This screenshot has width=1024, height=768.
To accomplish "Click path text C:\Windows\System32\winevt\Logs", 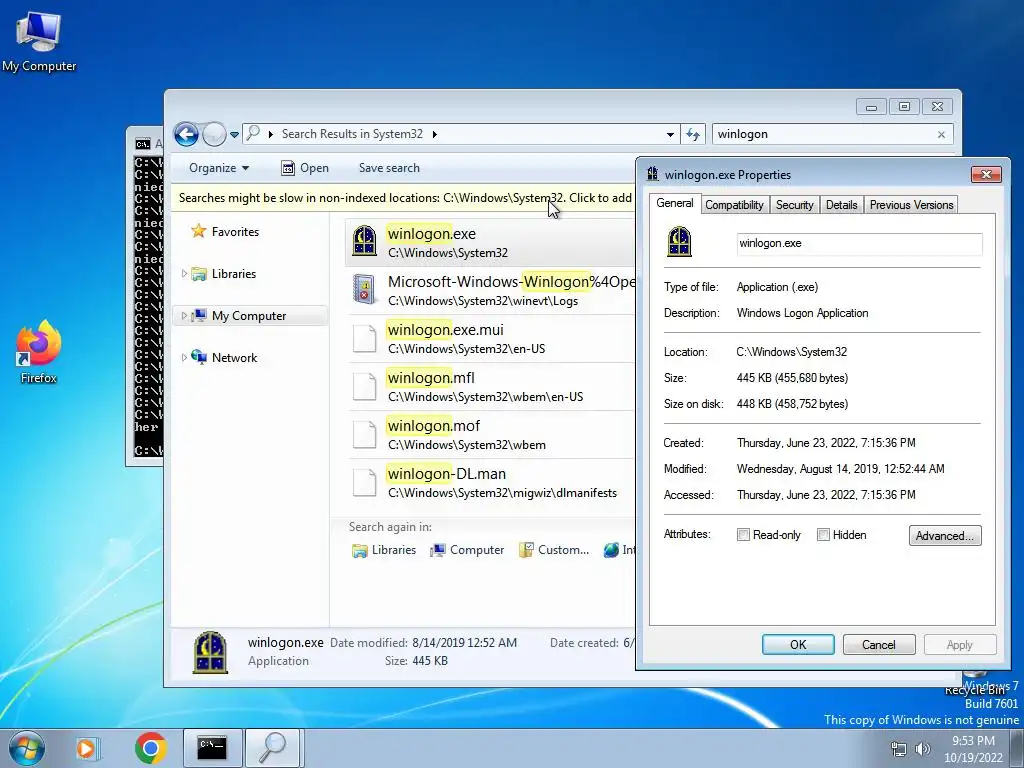I will tap(483, 301).
